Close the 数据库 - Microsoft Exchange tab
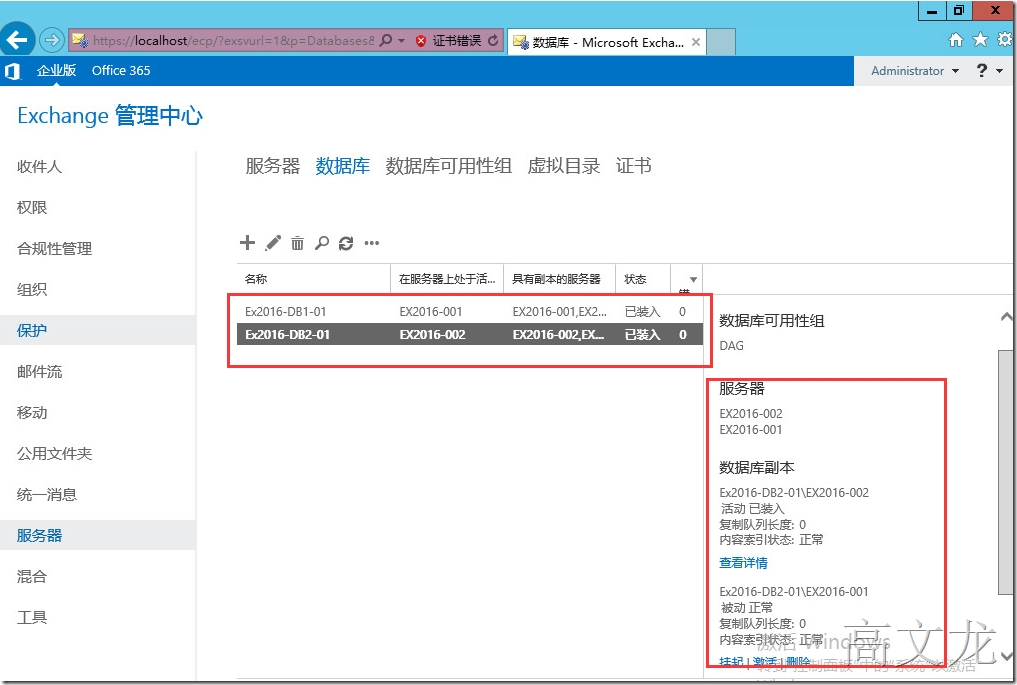Image resolution: width=1017 pixels, height=685 pixels. 695,42
